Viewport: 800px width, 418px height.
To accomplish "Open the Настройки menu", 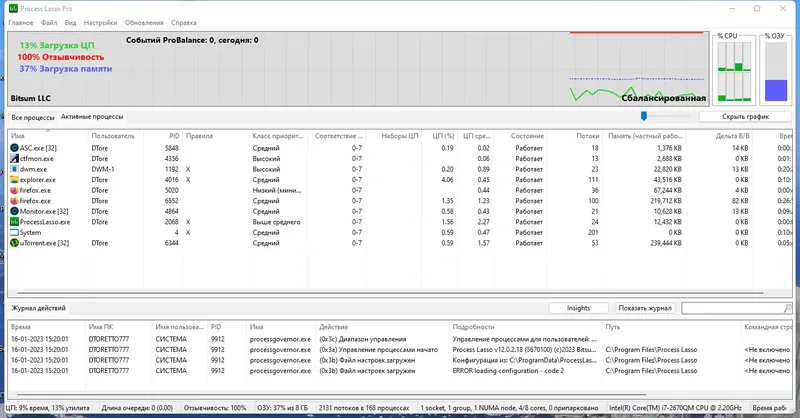I will [101, 22].
